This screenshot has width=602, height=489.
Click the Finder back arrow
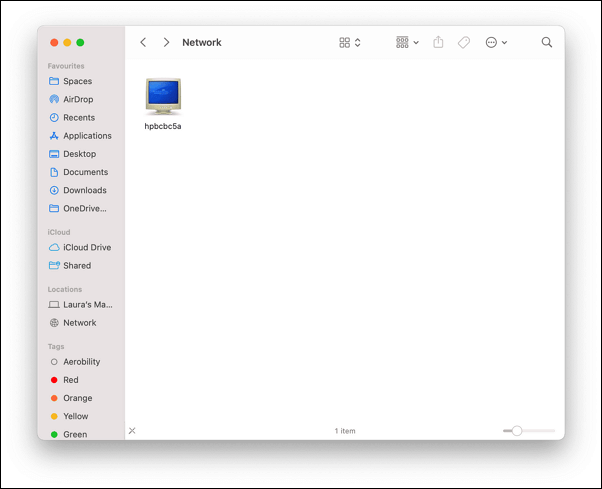coord(143,43)
